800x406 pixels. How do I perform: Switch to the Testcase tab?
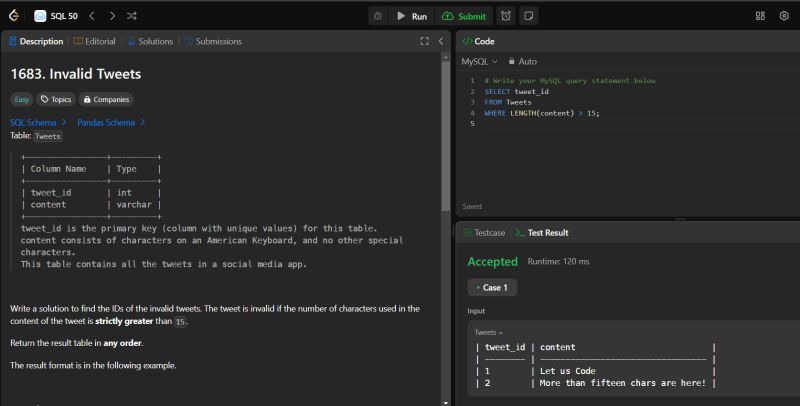[x=484, y=233]
